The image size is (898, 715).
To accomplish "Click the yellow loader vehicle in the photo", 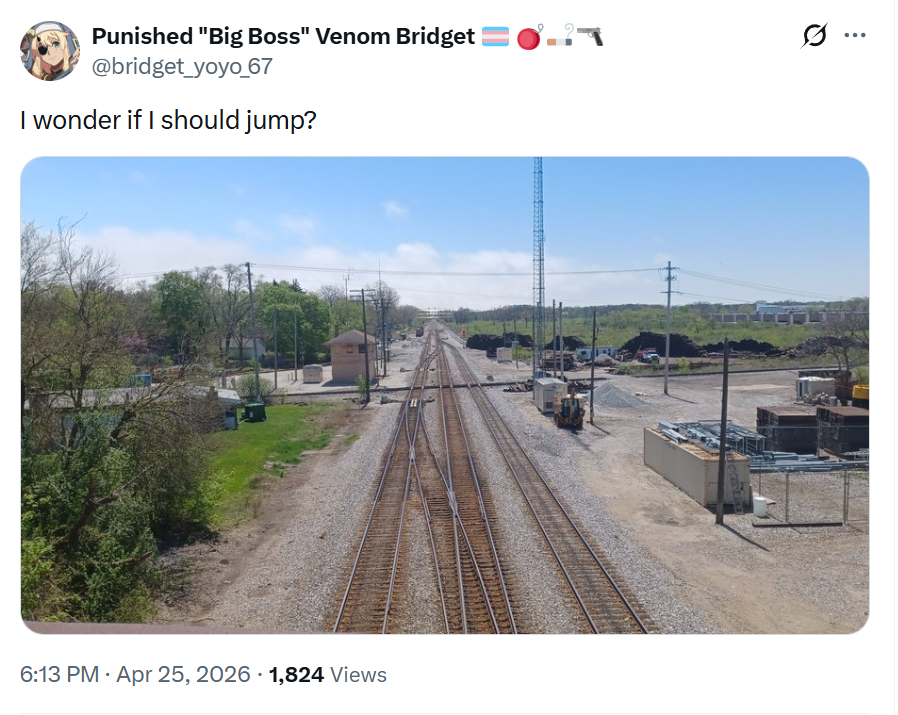I will (x=569, y=411).
